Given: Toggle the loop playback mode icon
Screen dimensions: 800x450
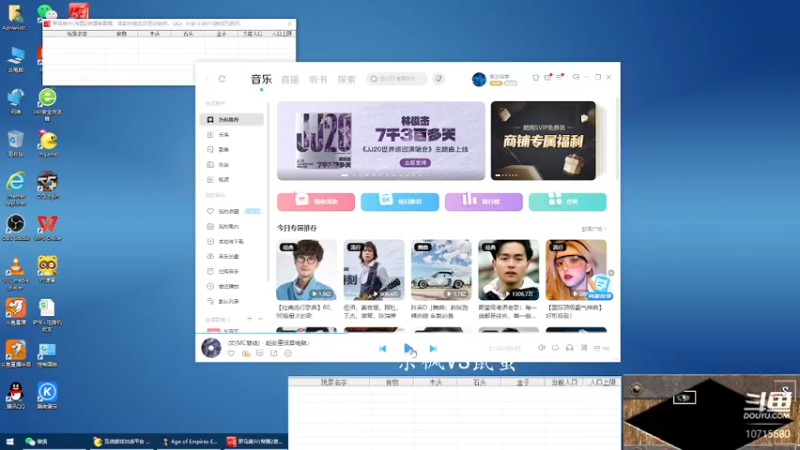Looking at the screenshot, I should 555,348.
